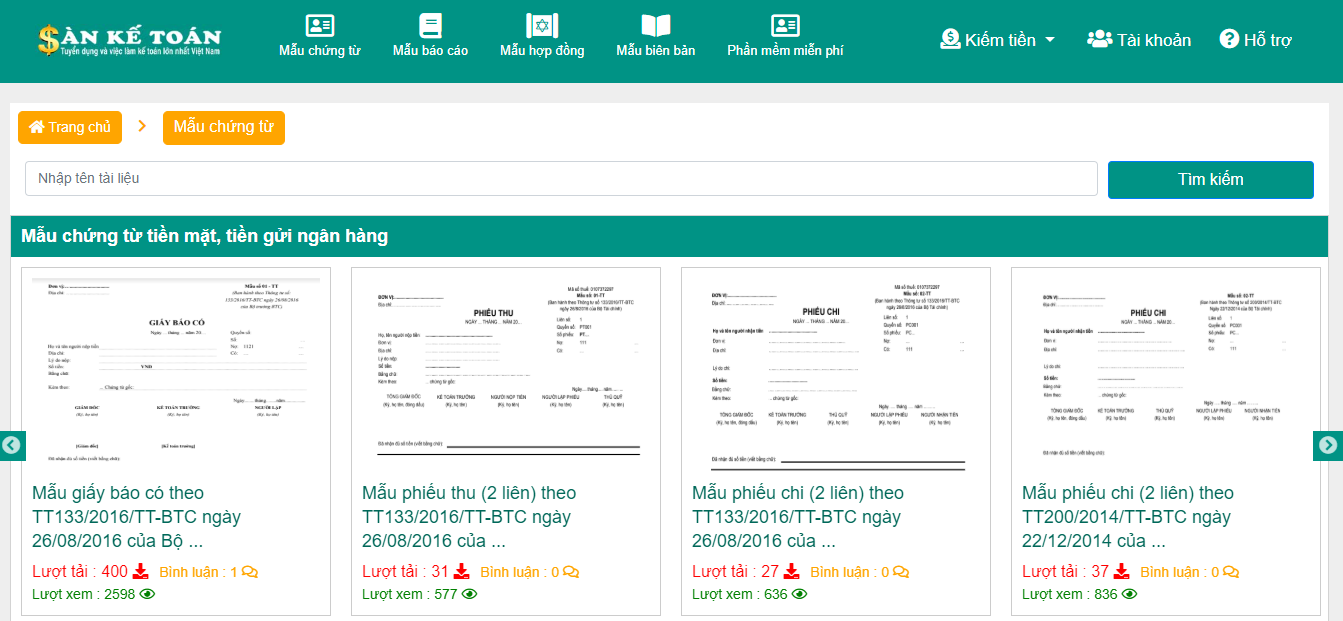Choose the Mẫu biên bản open-book icon
The height and width of the screenshot is (621, 1343).
point(656,26)
